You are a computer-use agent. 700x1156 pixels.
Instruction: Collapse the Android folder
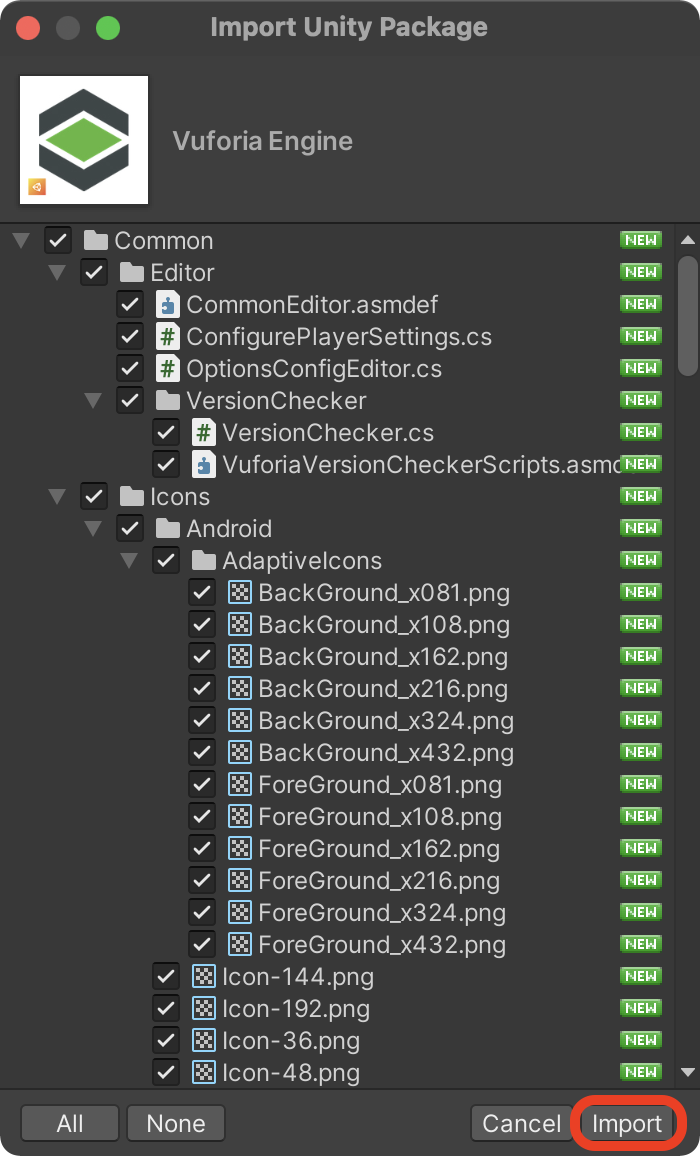coord(93,529)
